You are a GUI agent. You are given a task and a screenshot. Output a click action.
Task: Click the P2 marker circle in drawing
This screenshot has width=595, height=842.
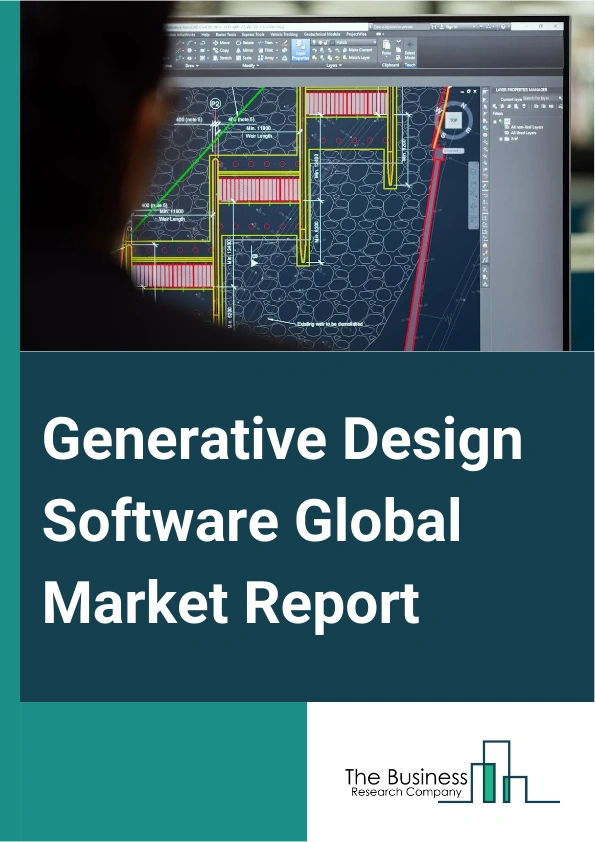[216, 103]
